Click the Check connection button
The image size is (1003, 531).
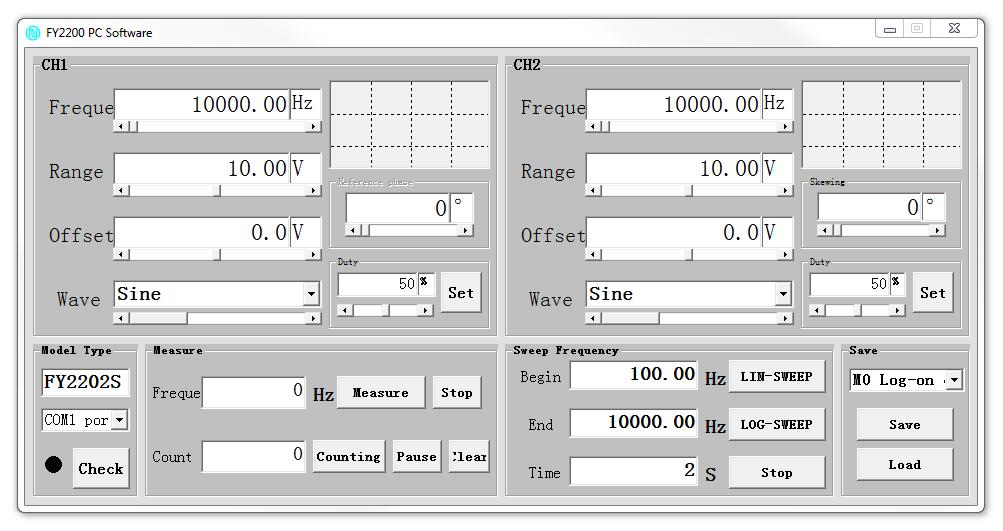[100, 468]
